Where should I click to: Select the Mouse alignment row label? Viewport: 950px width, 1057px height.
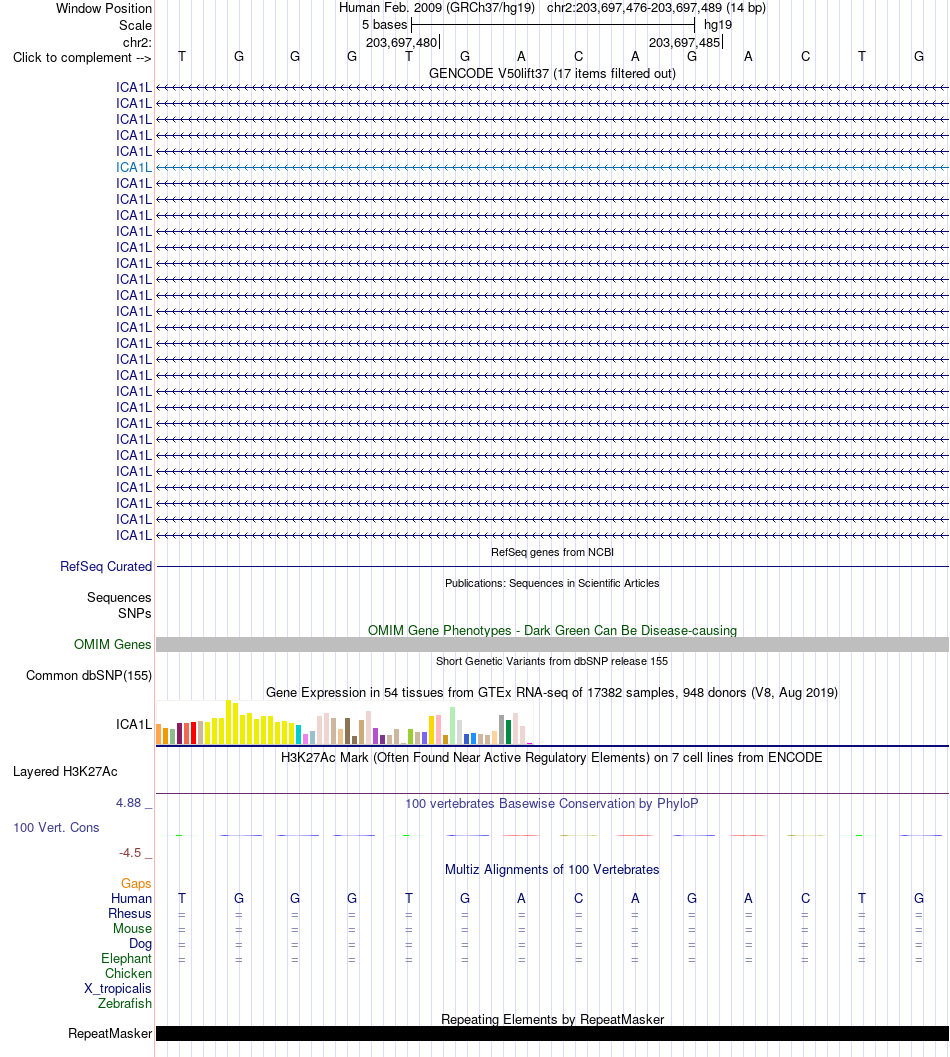(x=132, y=929)
